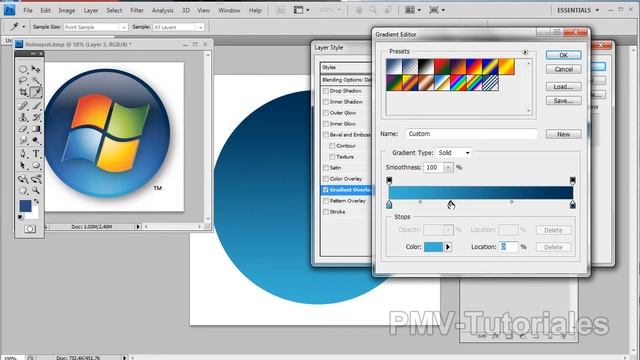
Task: Select the Blur tool
Action: click(x=23, y=141)
